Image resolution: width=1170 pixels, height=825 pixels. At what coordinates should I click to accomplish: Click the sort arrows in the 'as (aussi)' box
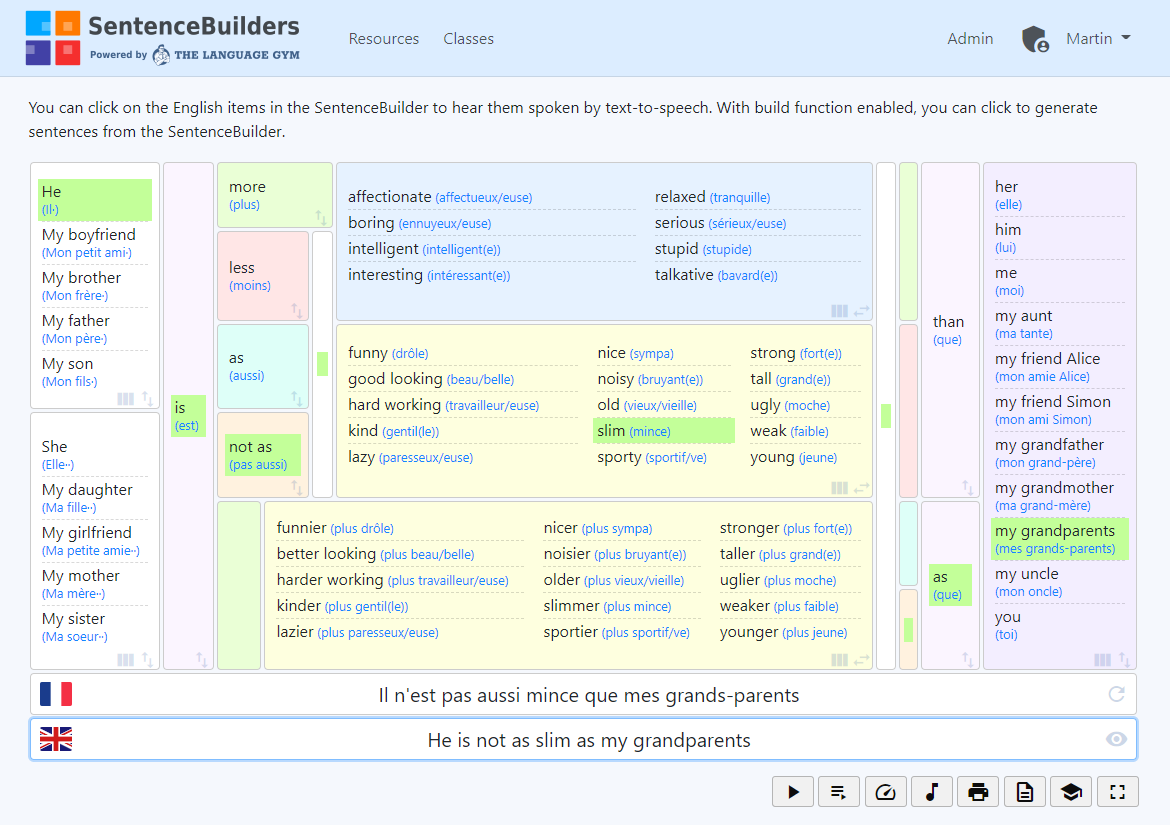pos(297,399)
